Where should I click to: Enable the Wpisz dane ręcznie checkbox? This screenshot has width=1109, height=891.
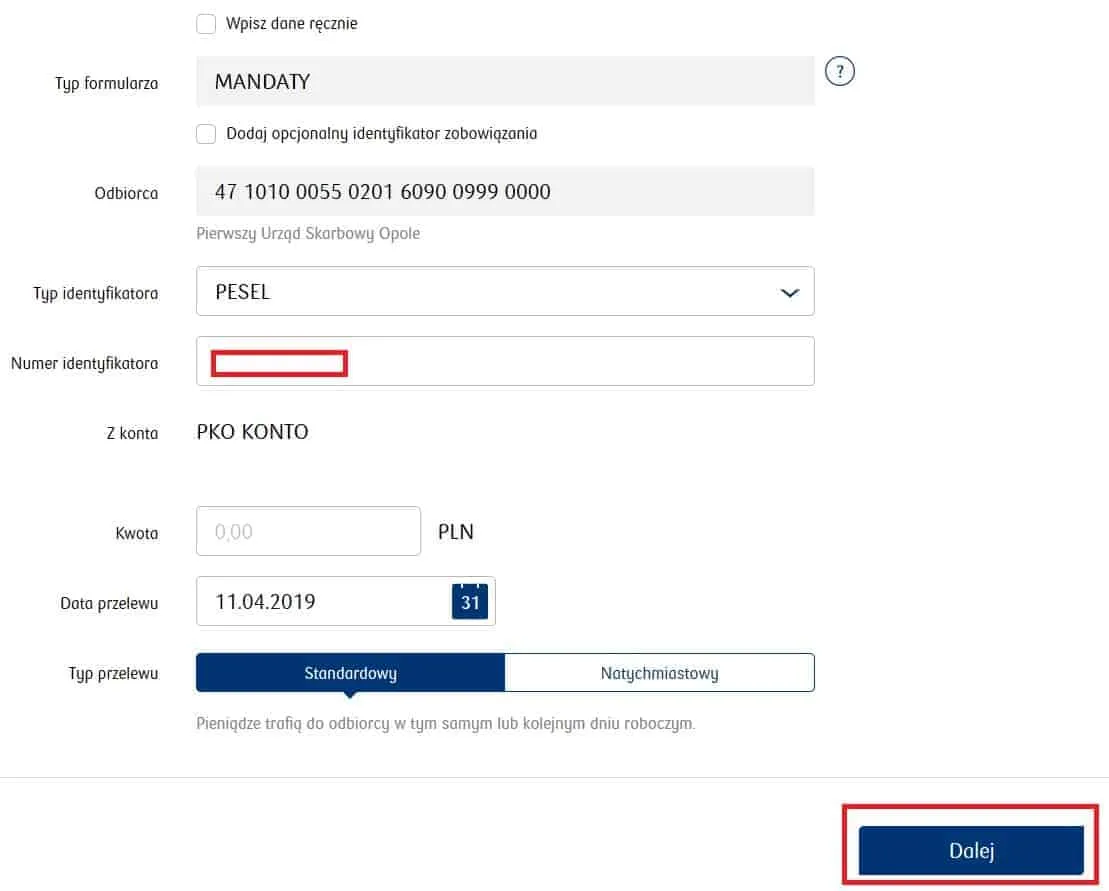click(206, 23)
